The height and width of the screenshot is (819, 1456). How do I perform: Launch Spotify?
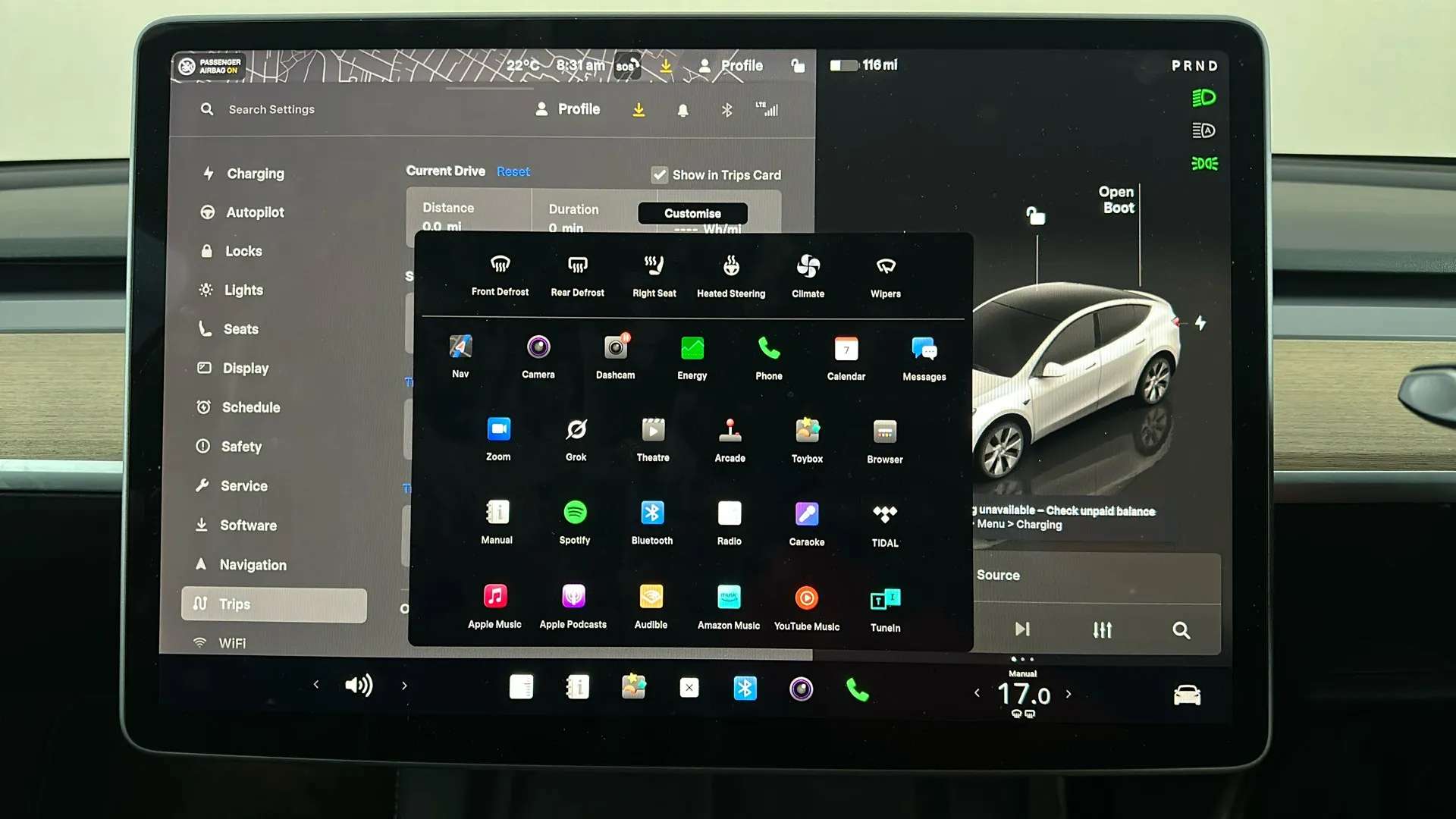click(x=575, y=523)
